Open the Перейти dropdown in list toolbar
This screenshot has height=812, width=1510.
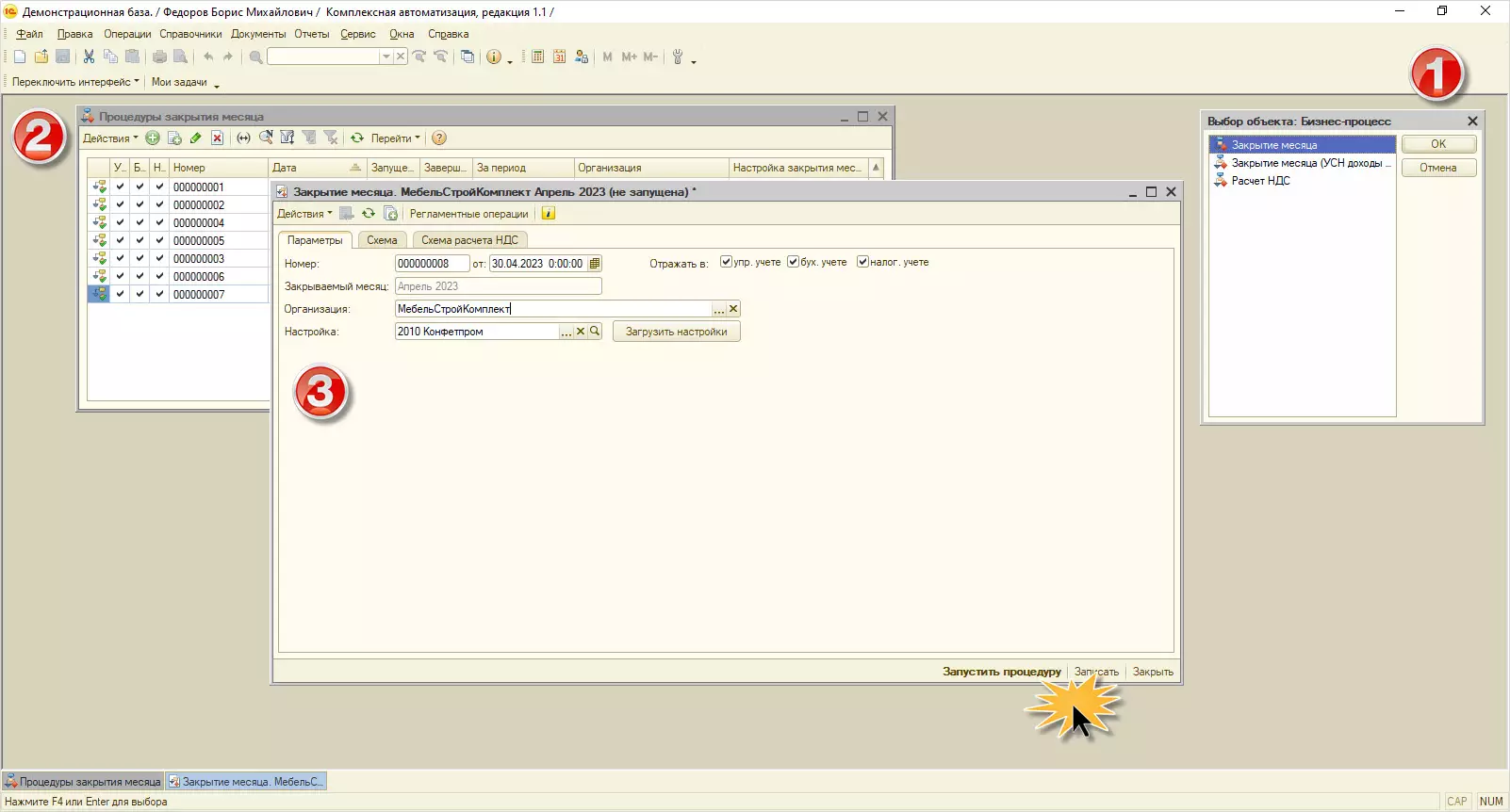click(x=395, y=138)
